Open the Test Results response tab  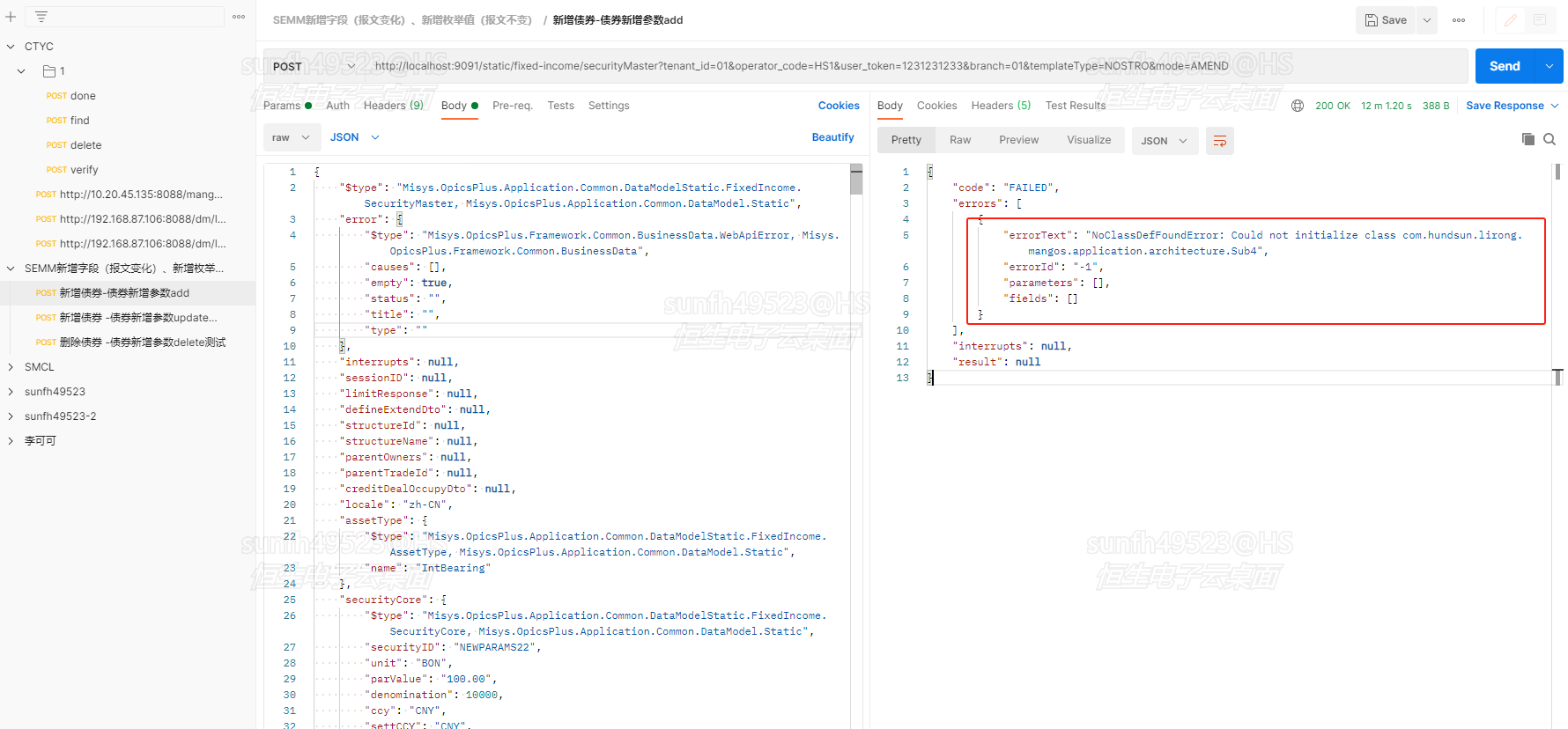1075,106
